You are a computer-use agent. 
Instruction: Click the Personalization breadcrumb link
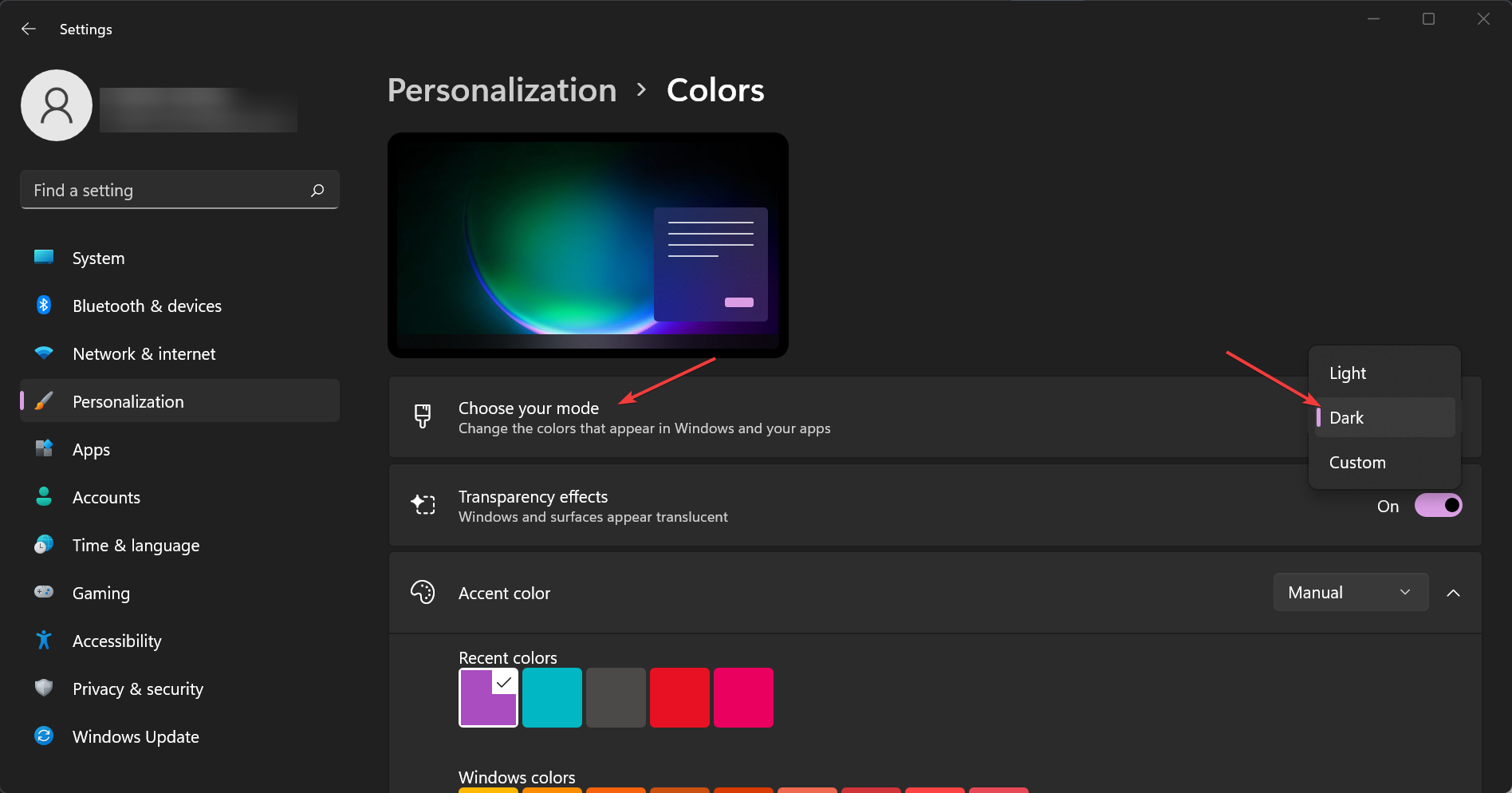pyautogui.click(x=501, y=89)
